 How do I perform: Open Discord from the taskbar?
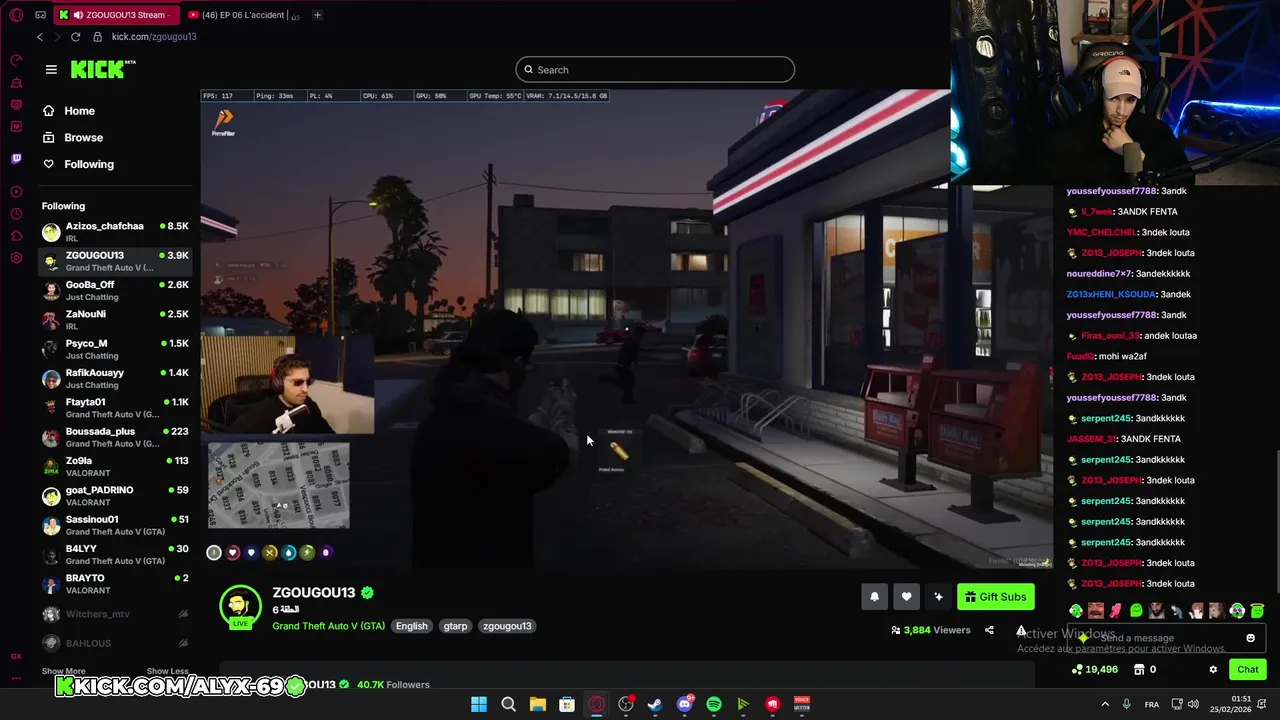point(684,705)
